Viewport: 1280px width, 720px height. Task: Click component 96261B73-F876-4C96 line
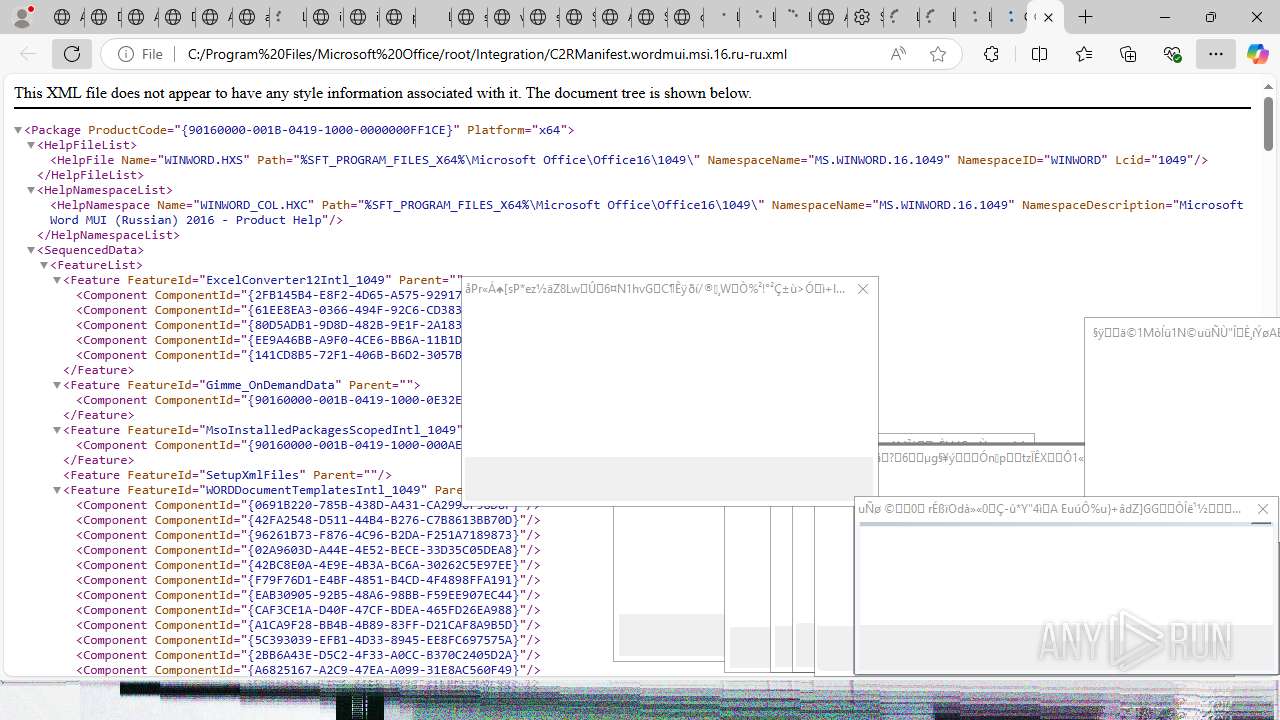[x=308, y=535]
